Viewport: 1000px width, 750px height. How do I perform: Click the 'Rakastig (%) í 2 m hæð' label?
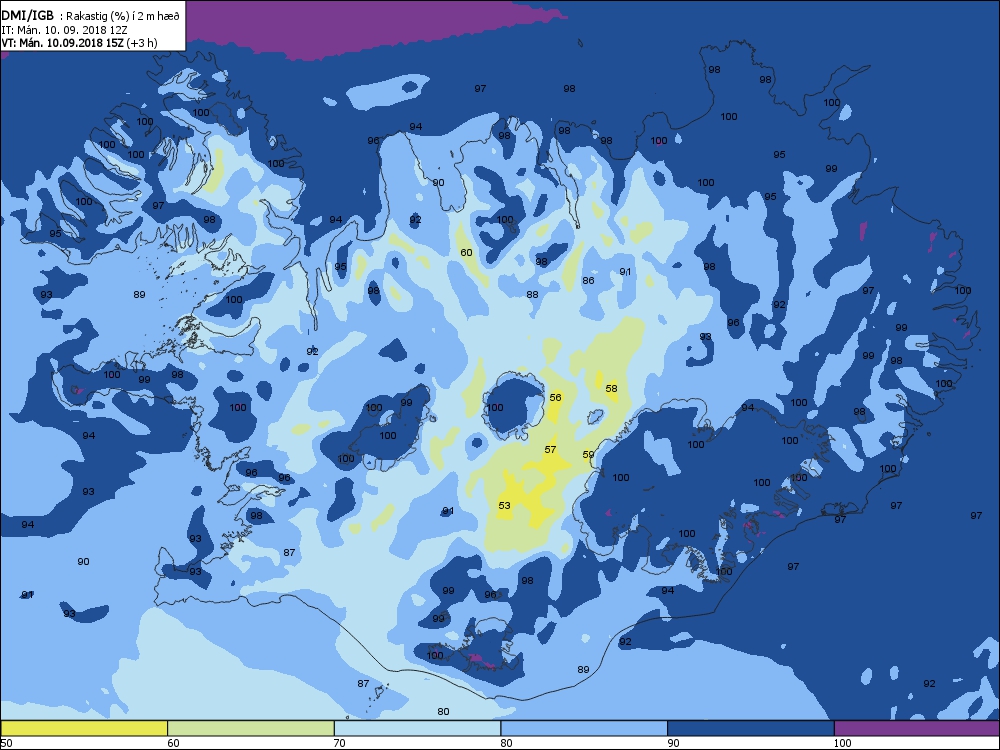click(123, 17)
